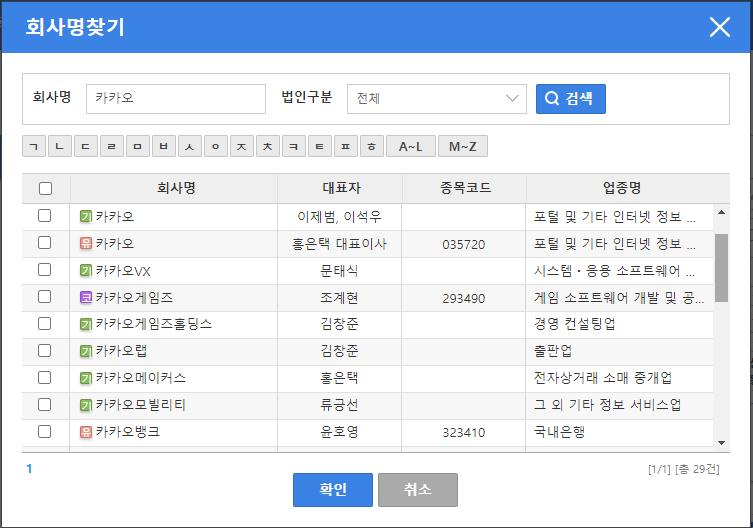
Task: Filter companies by A~L
Action: (411, 146)
